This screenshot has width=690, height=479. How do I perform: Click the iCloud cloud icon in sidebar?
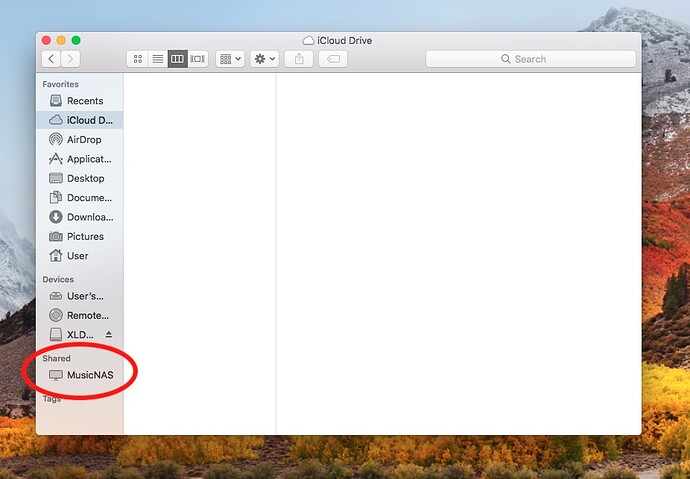(55, 120)
